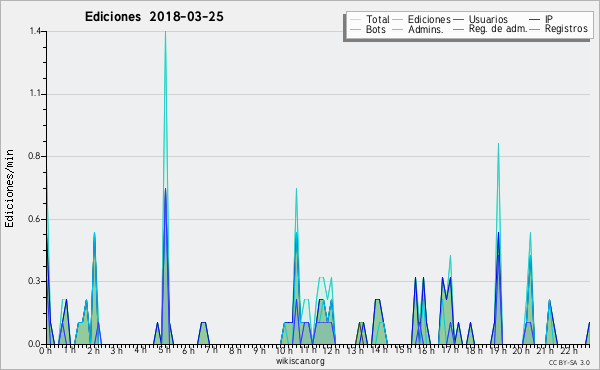
Task: Click the "11 h" x-axis label
Action: click(308, 350)
